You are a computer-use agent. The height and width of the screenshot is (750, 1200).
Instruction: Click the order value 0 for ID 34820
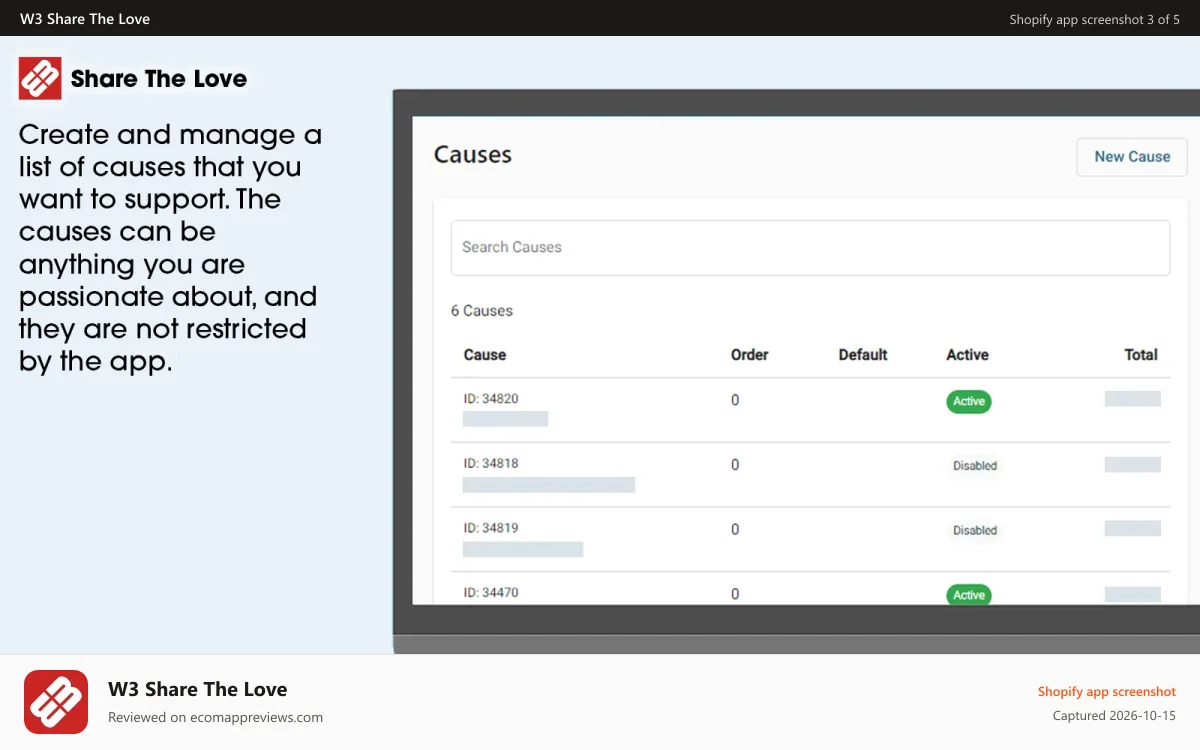(735, 400)
